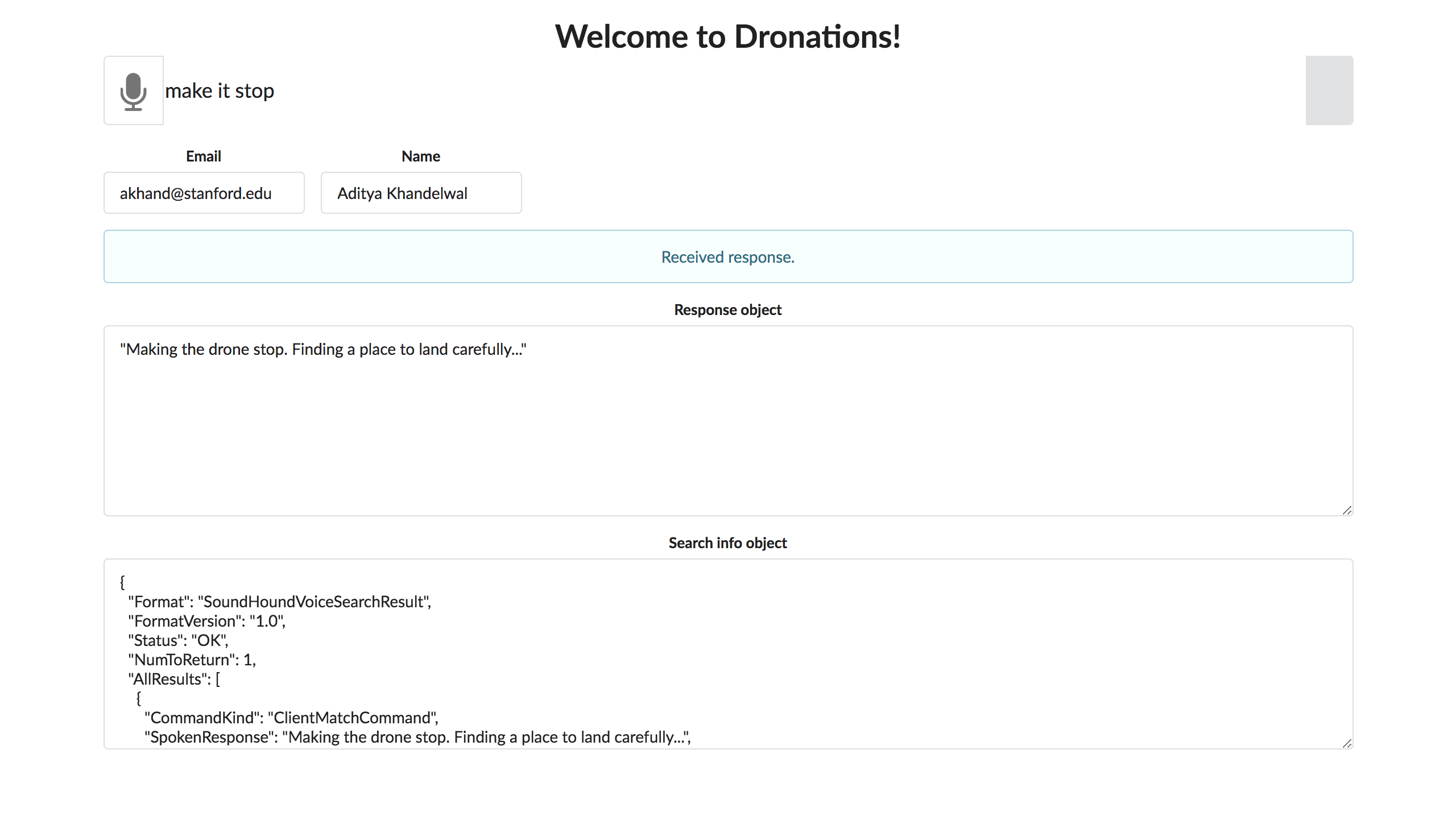
Task: Click the 'Received response.' status banner
Action: coord(727,257)
